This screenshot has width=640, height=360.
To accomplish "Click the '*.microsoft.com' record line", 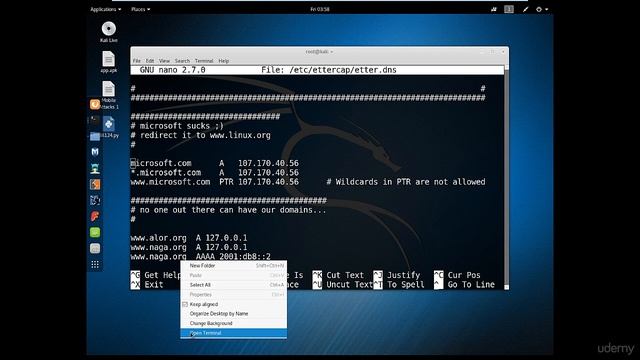I will click(215, 173).
